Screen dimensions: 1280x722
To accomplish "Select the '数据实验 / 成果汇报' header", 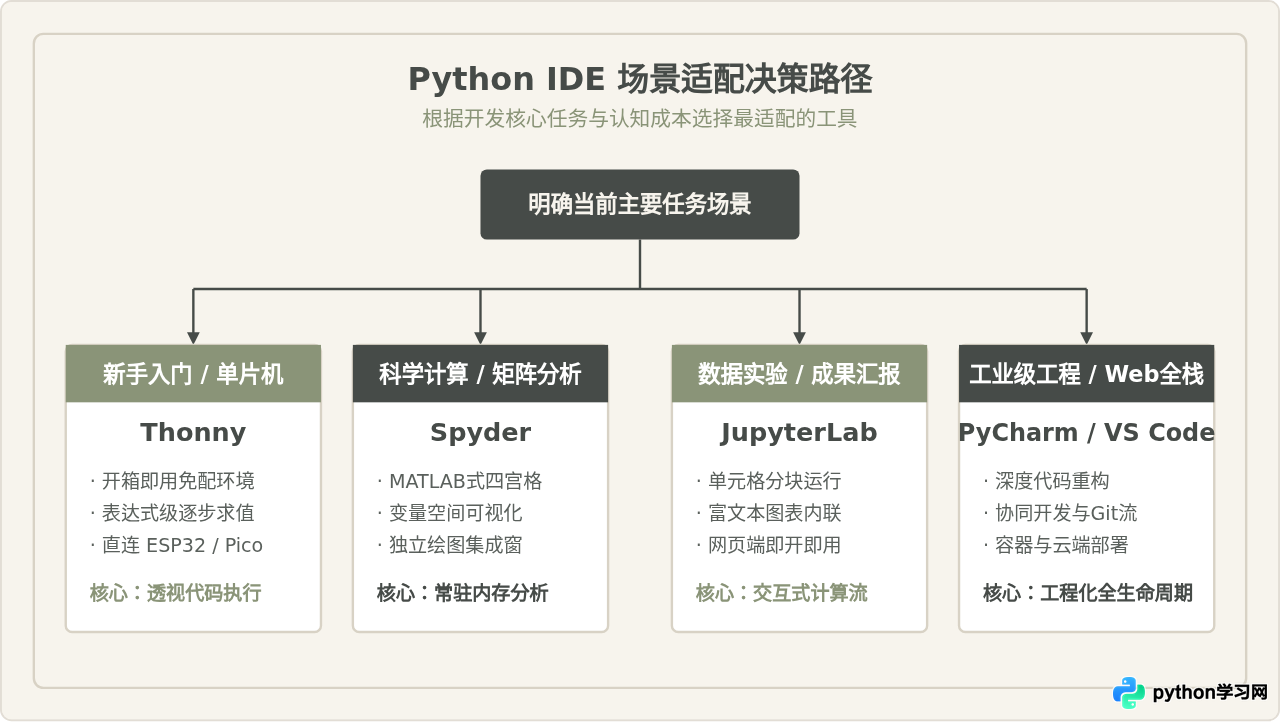I will (x=799, y=374).
